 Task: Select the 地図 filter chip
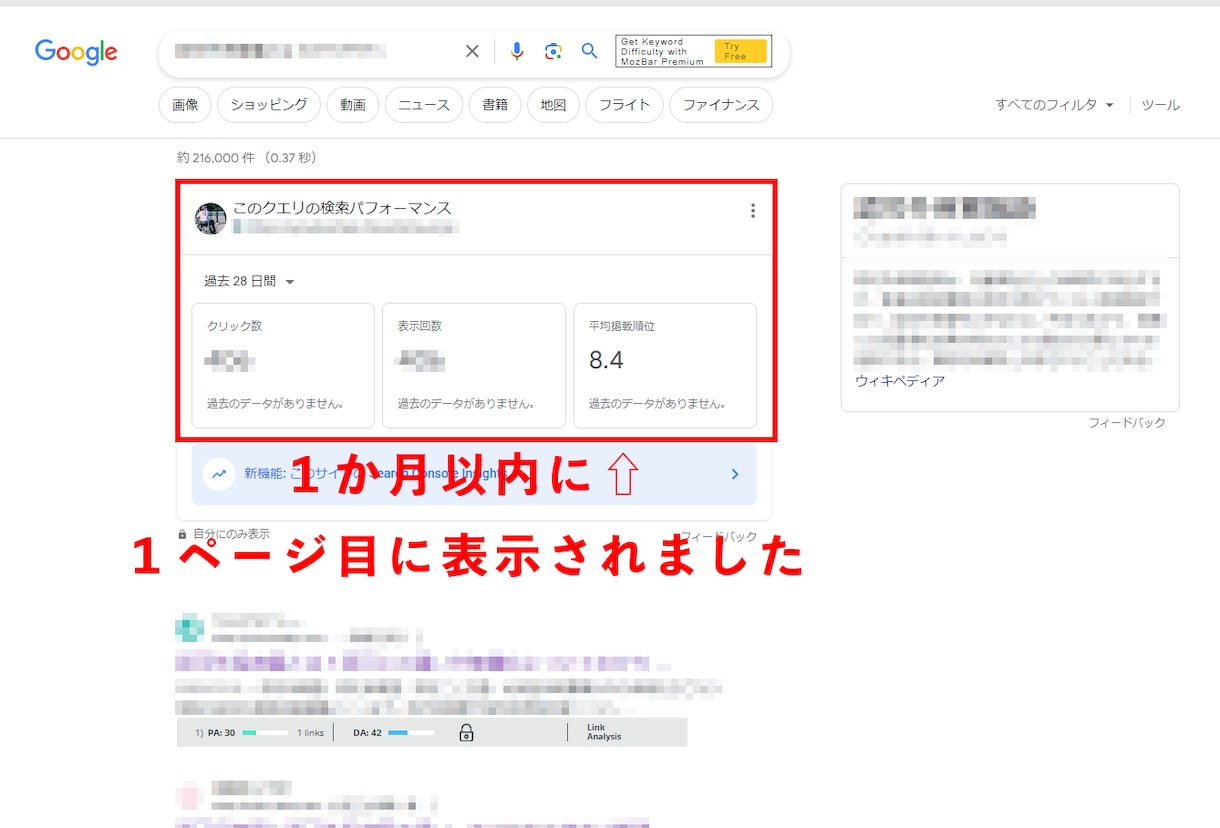[553, 105]
